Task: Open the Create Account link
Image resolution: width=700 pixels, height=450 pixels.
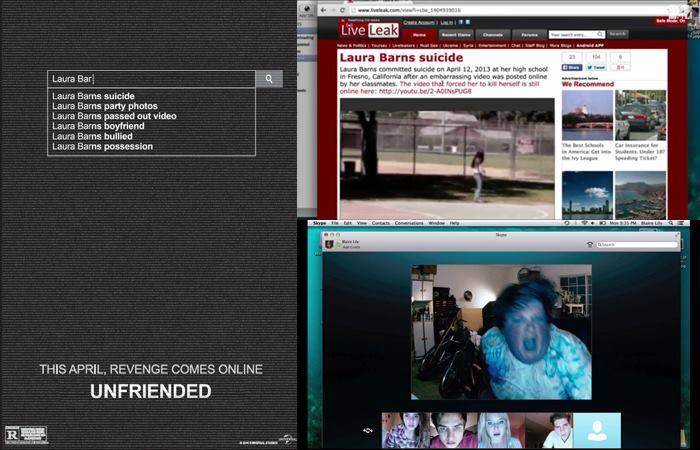Action: click(419, 22)
